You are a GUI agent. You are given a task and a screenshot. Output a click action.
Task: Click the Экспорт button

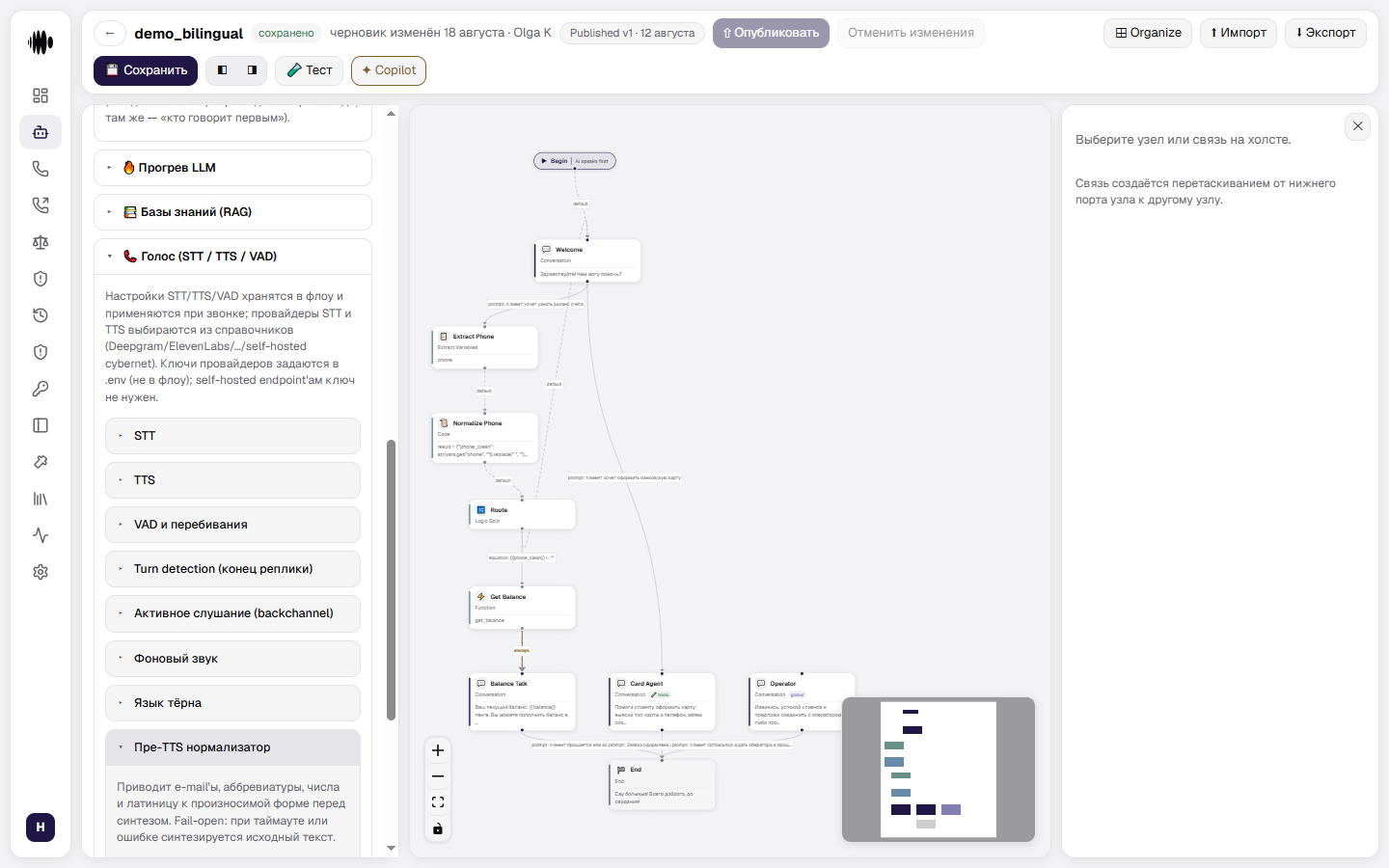pyautogui.click(x=1325, y=33)
